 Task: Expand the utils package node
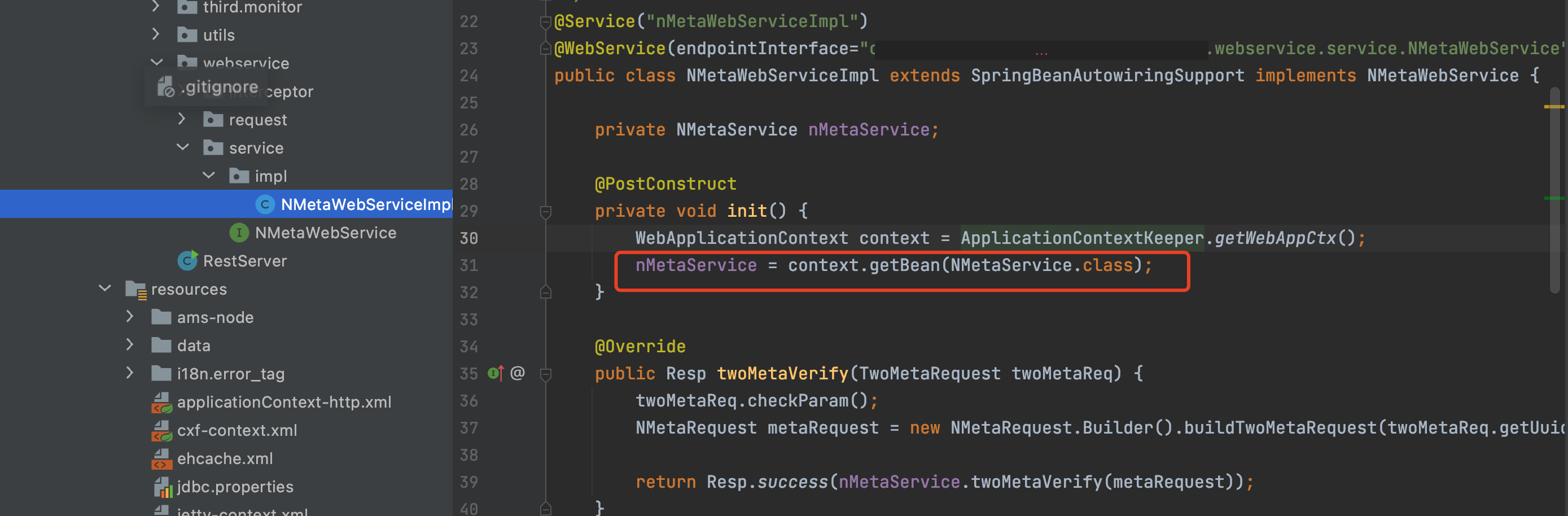pos(156,34)
